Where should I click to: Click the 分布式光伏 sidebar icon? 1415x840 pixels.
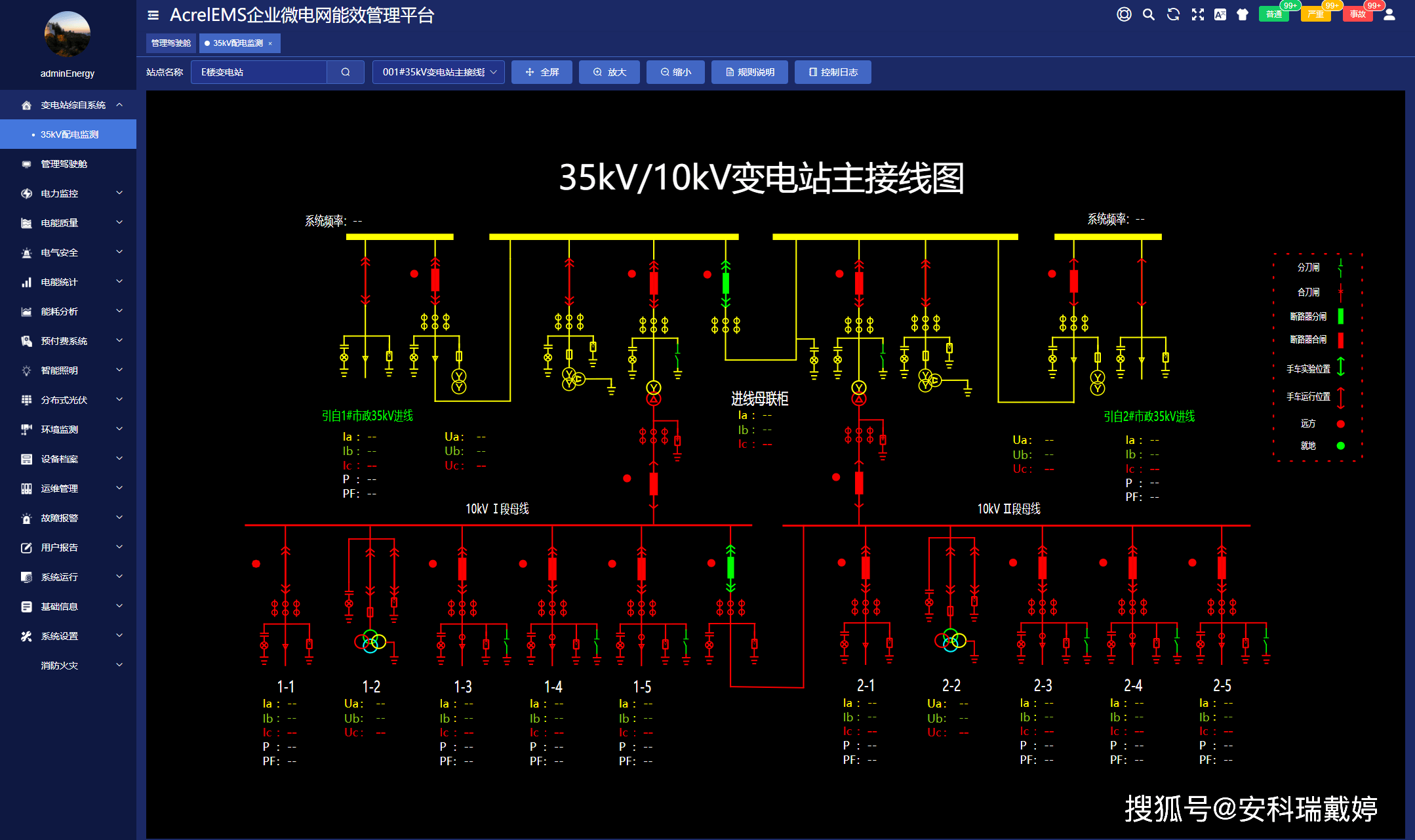pyautogui.click(x=26, y=400)
